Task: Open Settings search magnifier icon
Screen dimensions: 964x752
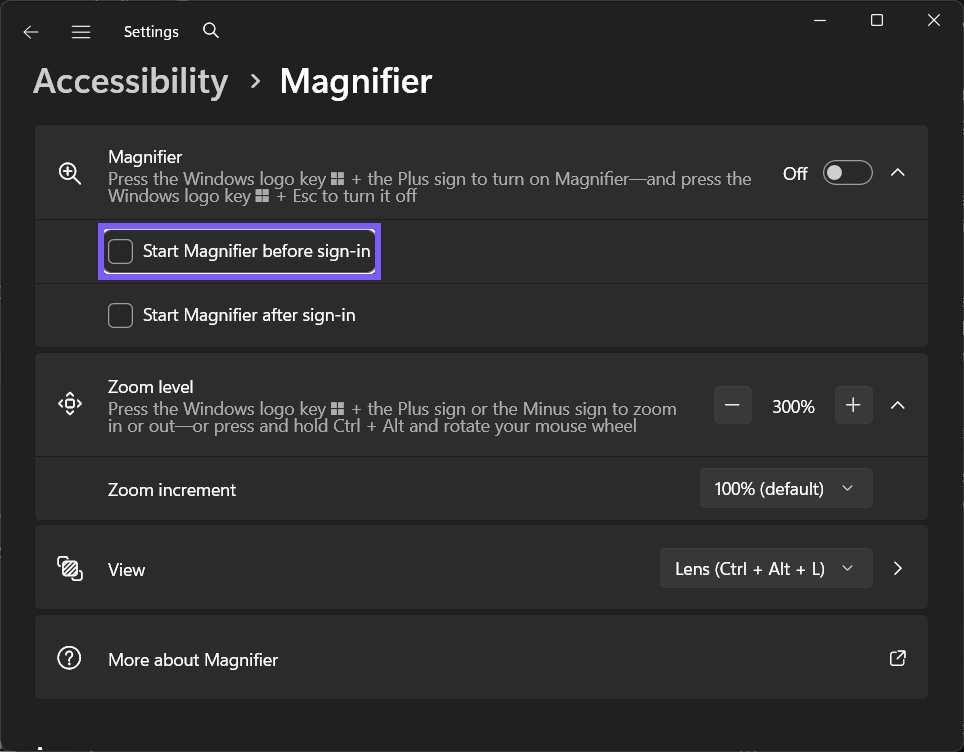Action: coord(211,31)
